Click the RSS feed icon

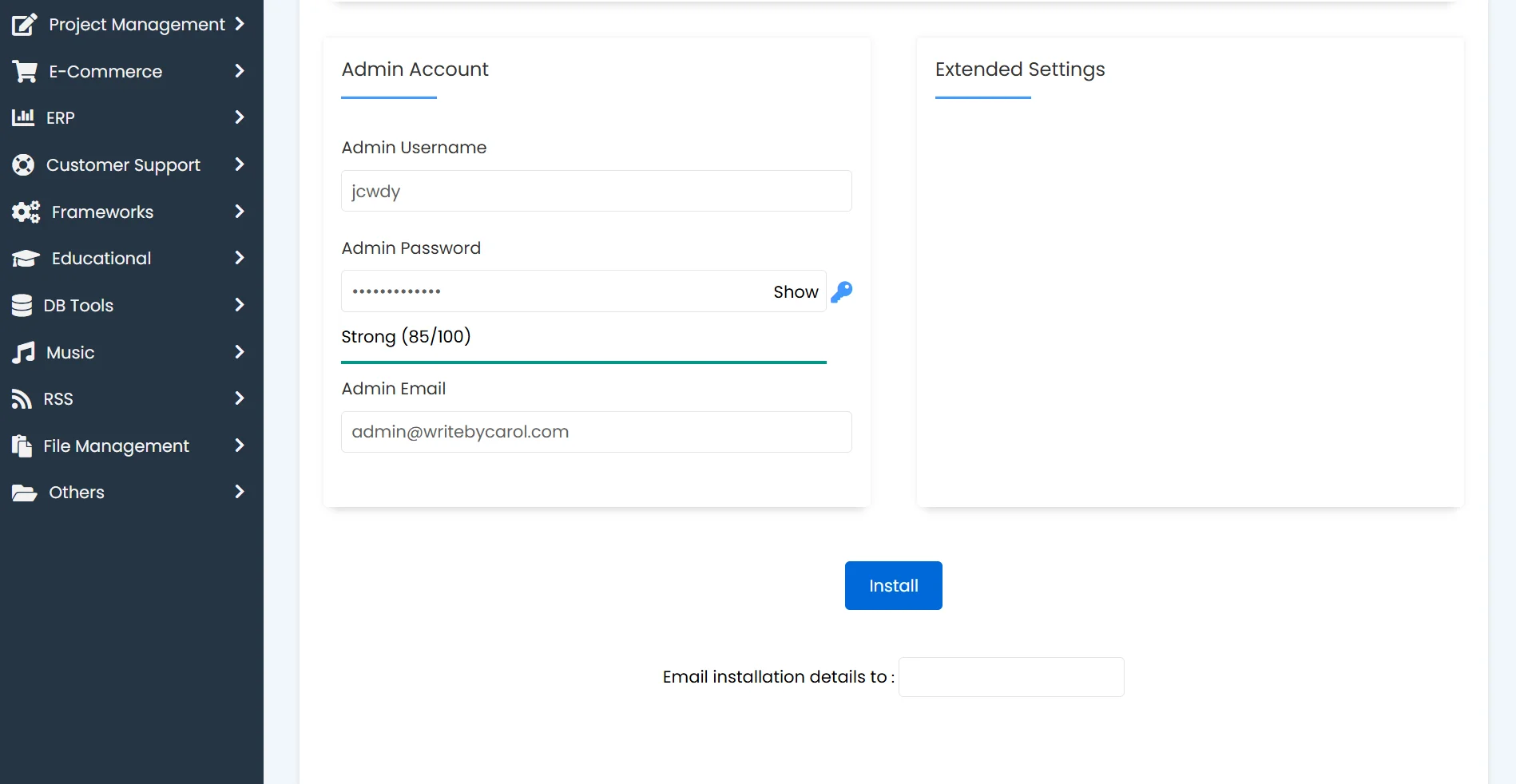22,399
